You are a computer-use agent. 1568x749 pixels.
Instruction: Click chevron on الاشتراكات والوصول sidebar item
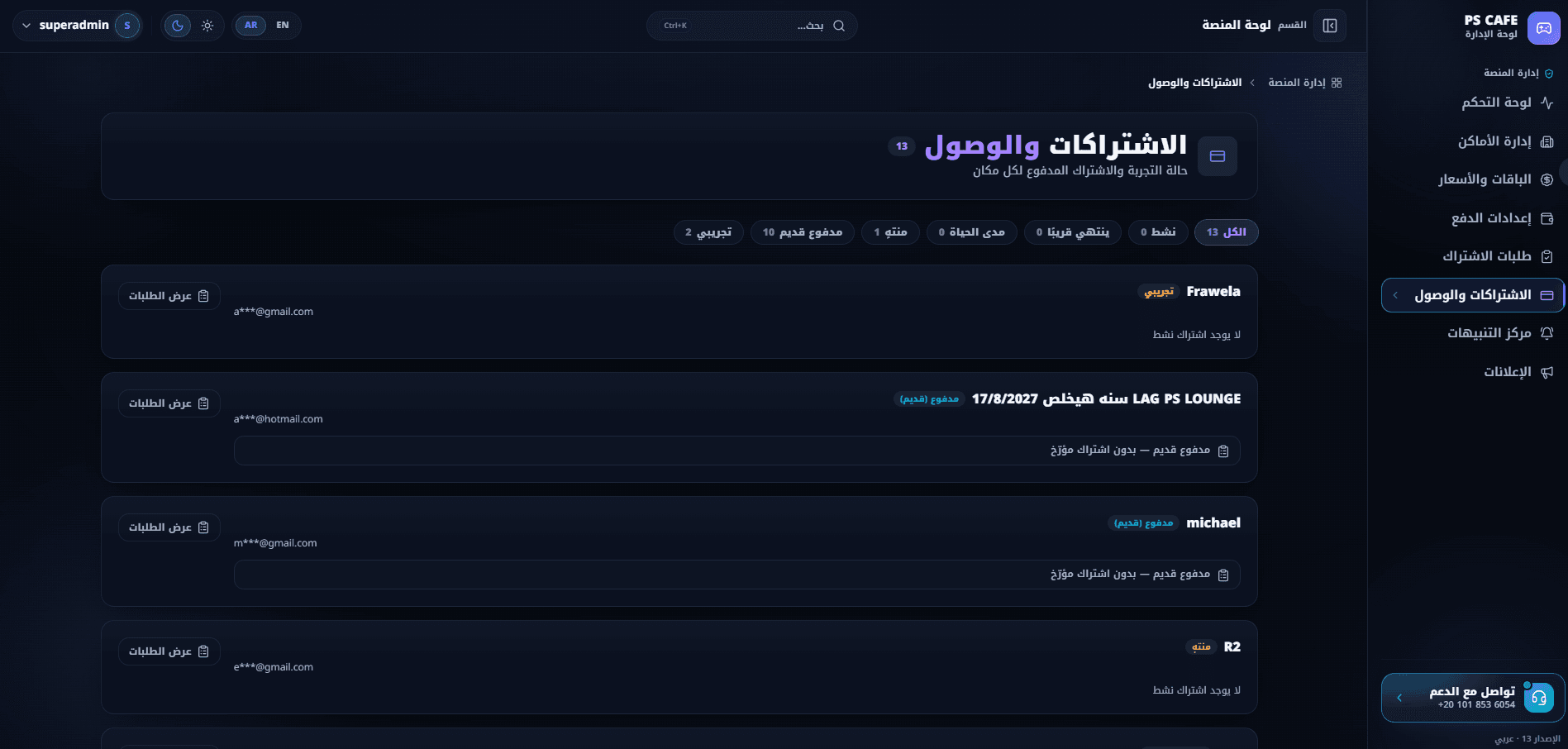(1395, 295)
